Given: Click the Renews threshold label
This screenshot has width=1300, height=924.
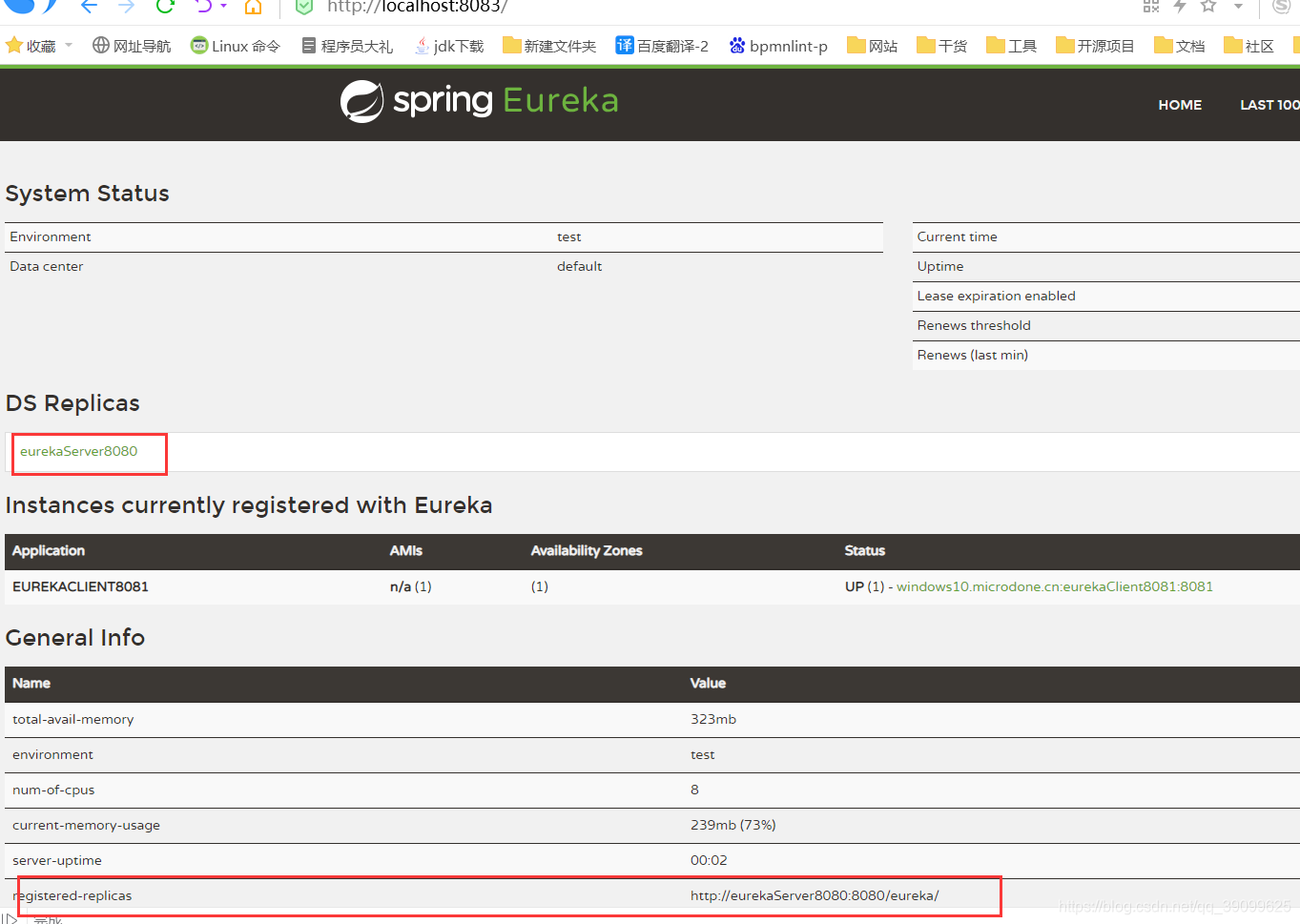Looking at the screenshot, I should pos(974,325).
